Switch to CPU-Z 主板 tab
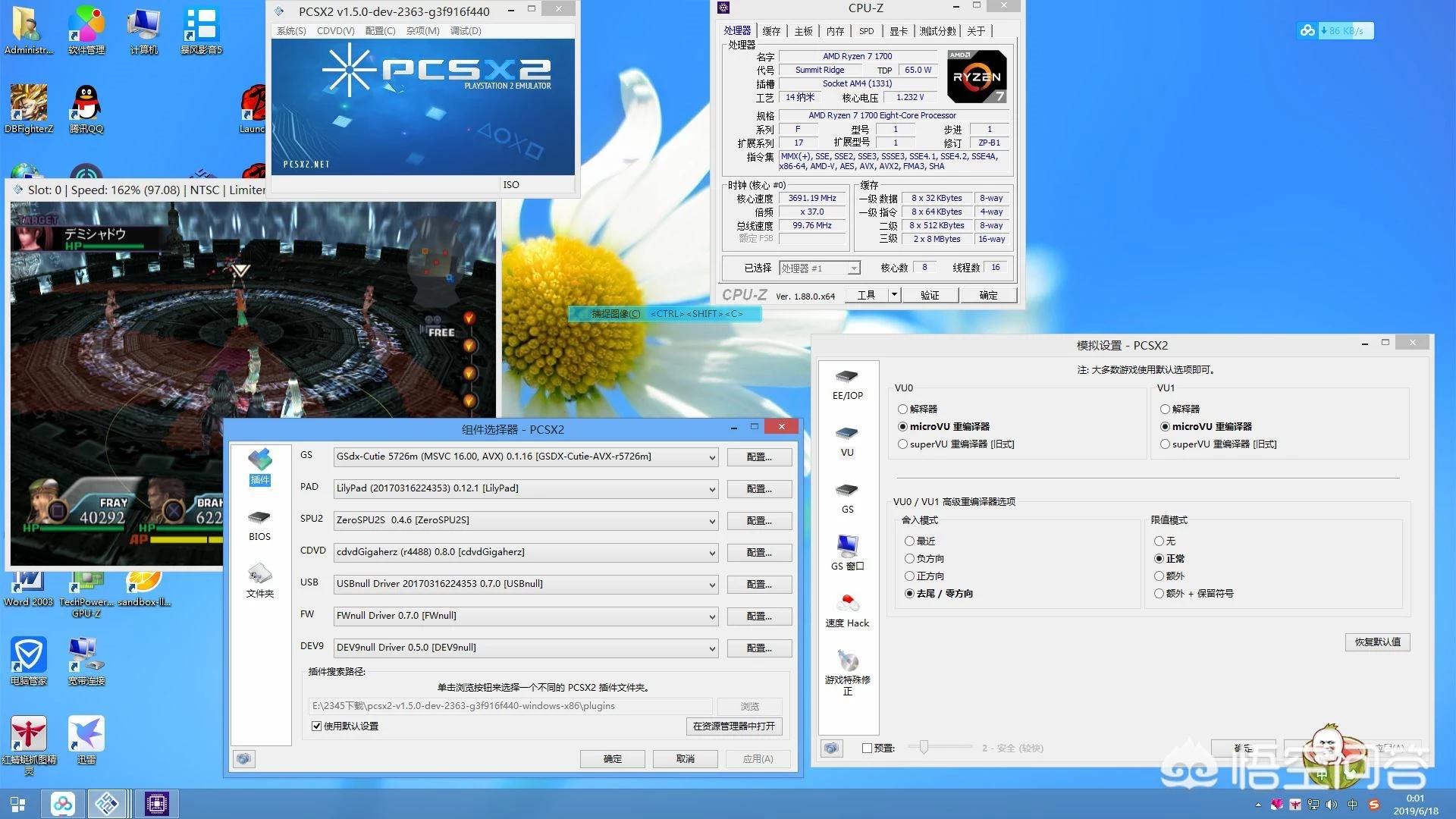The image size is (1456, 819). 803,31
